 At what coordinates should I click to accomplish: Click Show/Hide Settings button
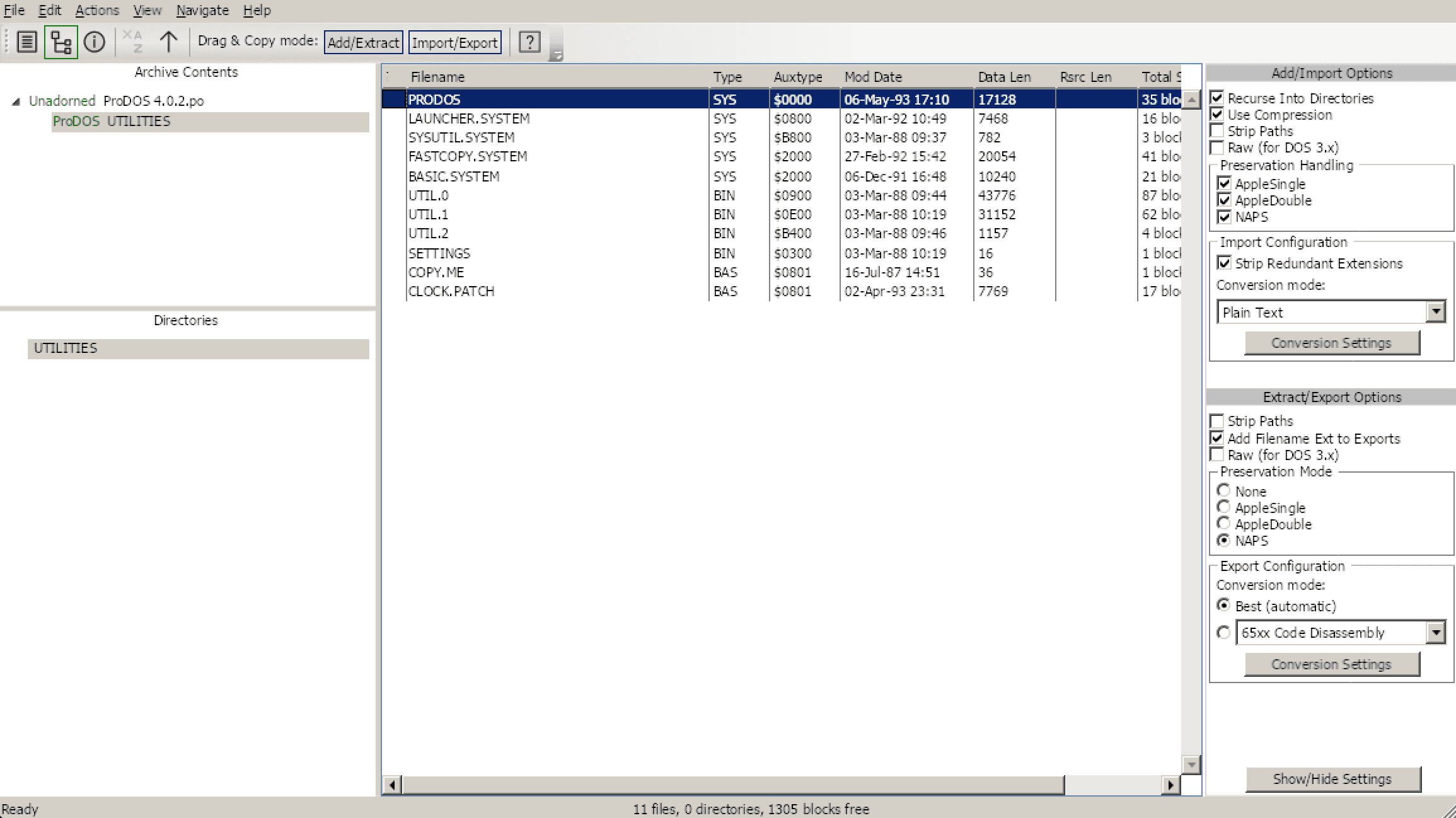point(1332,779)
